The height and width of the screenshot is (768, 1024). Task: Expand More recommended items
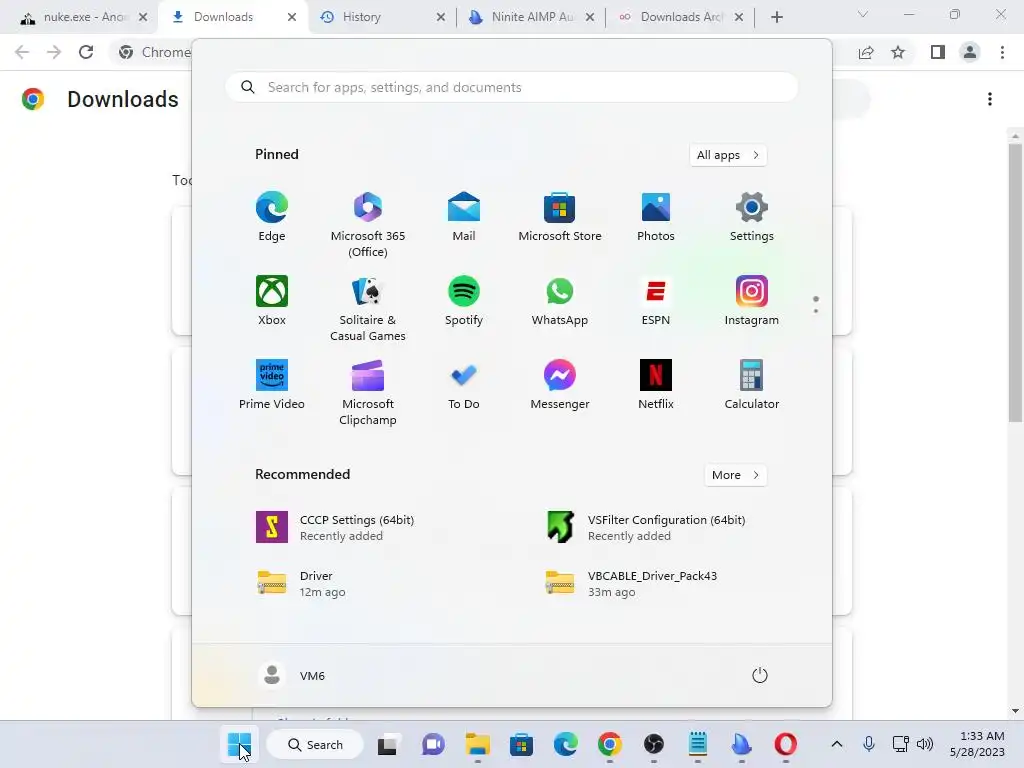click(x=735, y=475)
